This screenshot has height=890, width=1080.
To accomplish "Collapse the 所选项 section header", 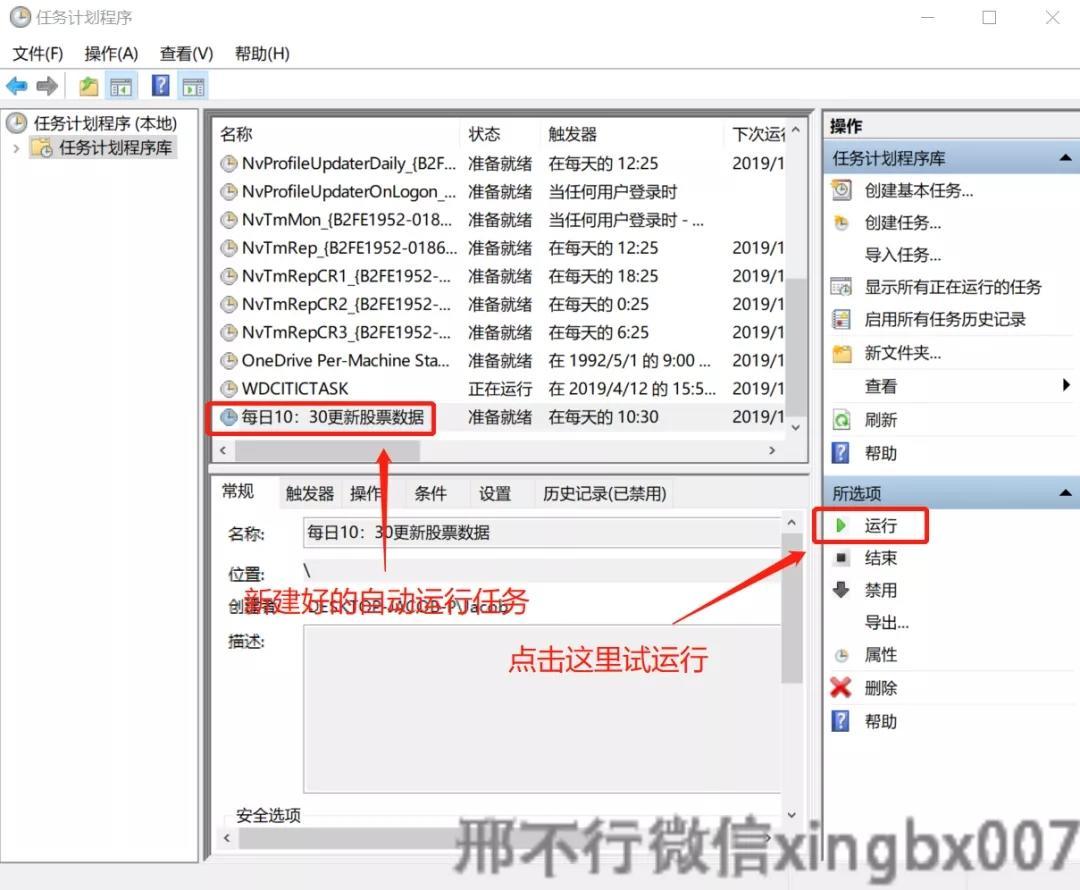I will coord(1064,490).
